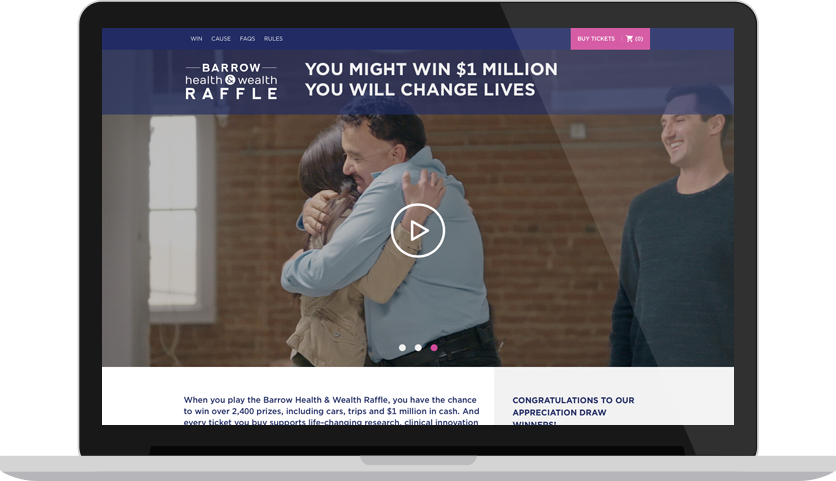Select the second white carousel dot
This screenshot has width=836, height=481.
click(418, 348)
